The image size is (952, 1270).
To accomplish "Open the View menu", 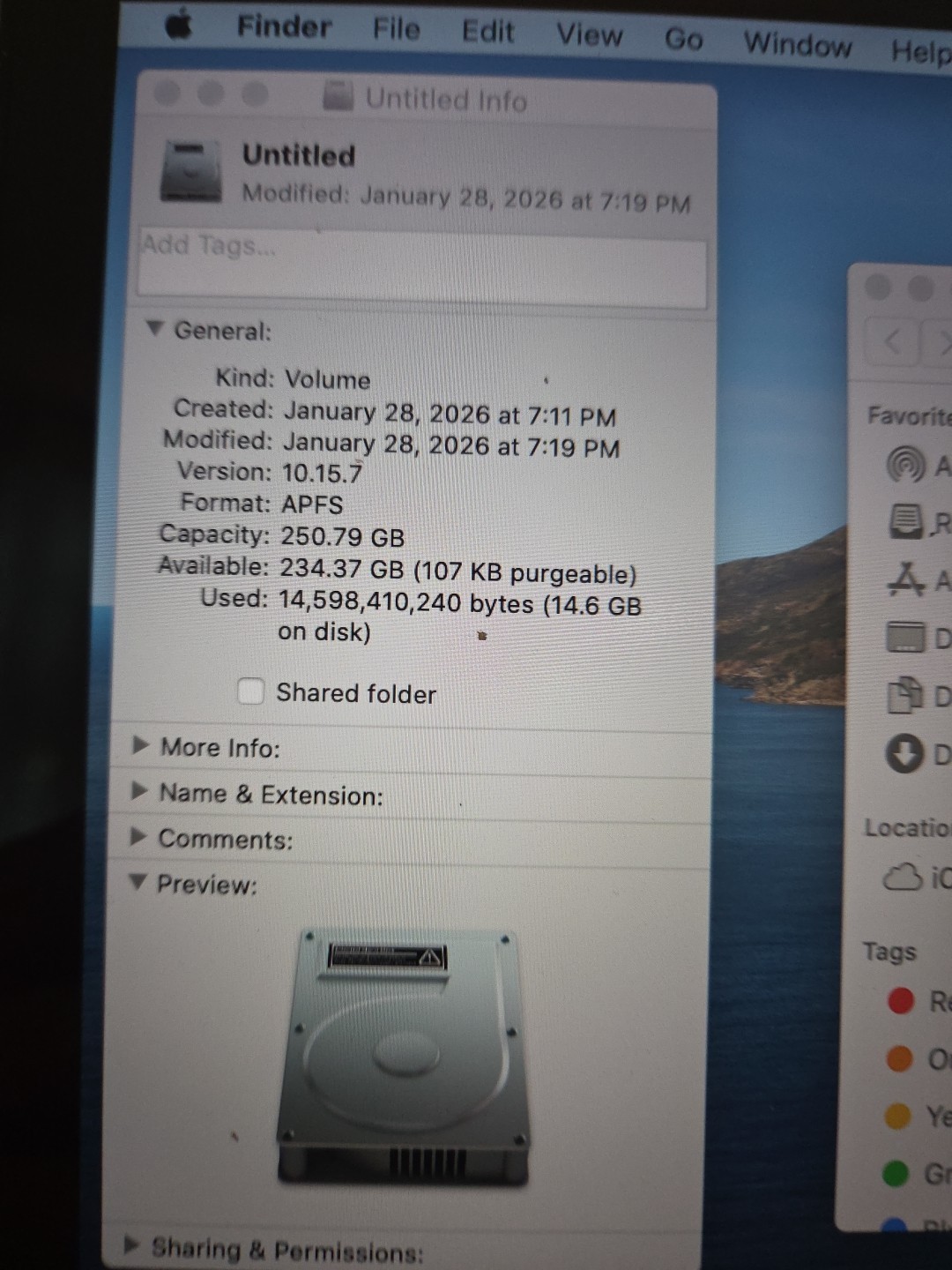I will point(589,35).
